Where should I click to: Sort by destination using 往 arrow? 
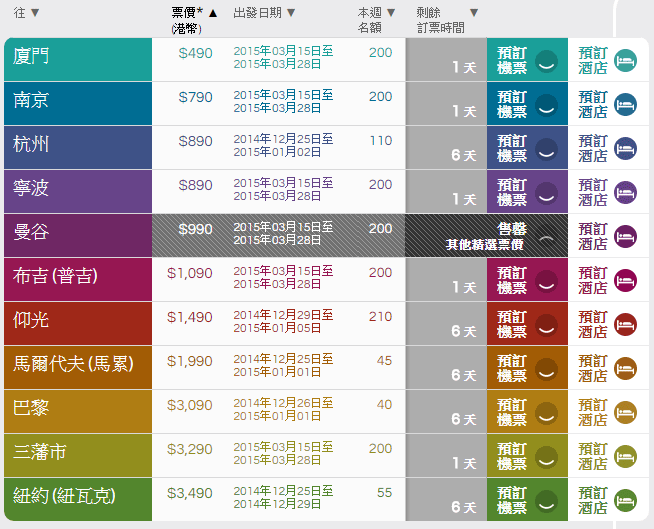click(35, 13)
